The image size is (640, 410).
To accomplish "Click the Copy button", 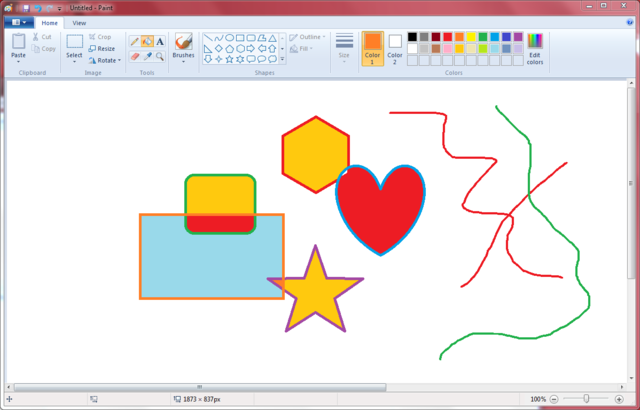I will (43, 49).
